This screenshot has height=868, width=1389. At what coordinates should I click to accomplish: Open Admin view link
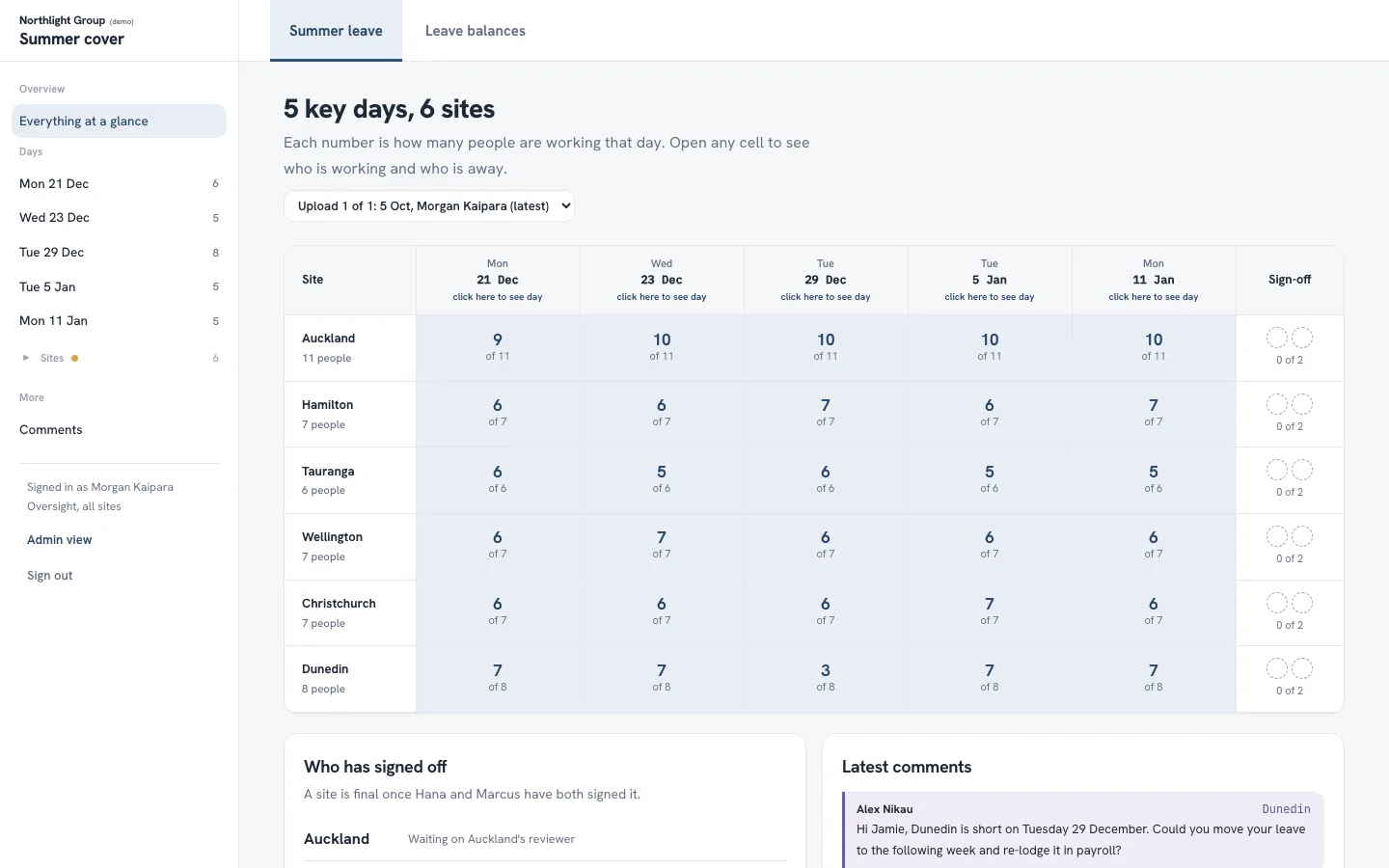point(60,540)
